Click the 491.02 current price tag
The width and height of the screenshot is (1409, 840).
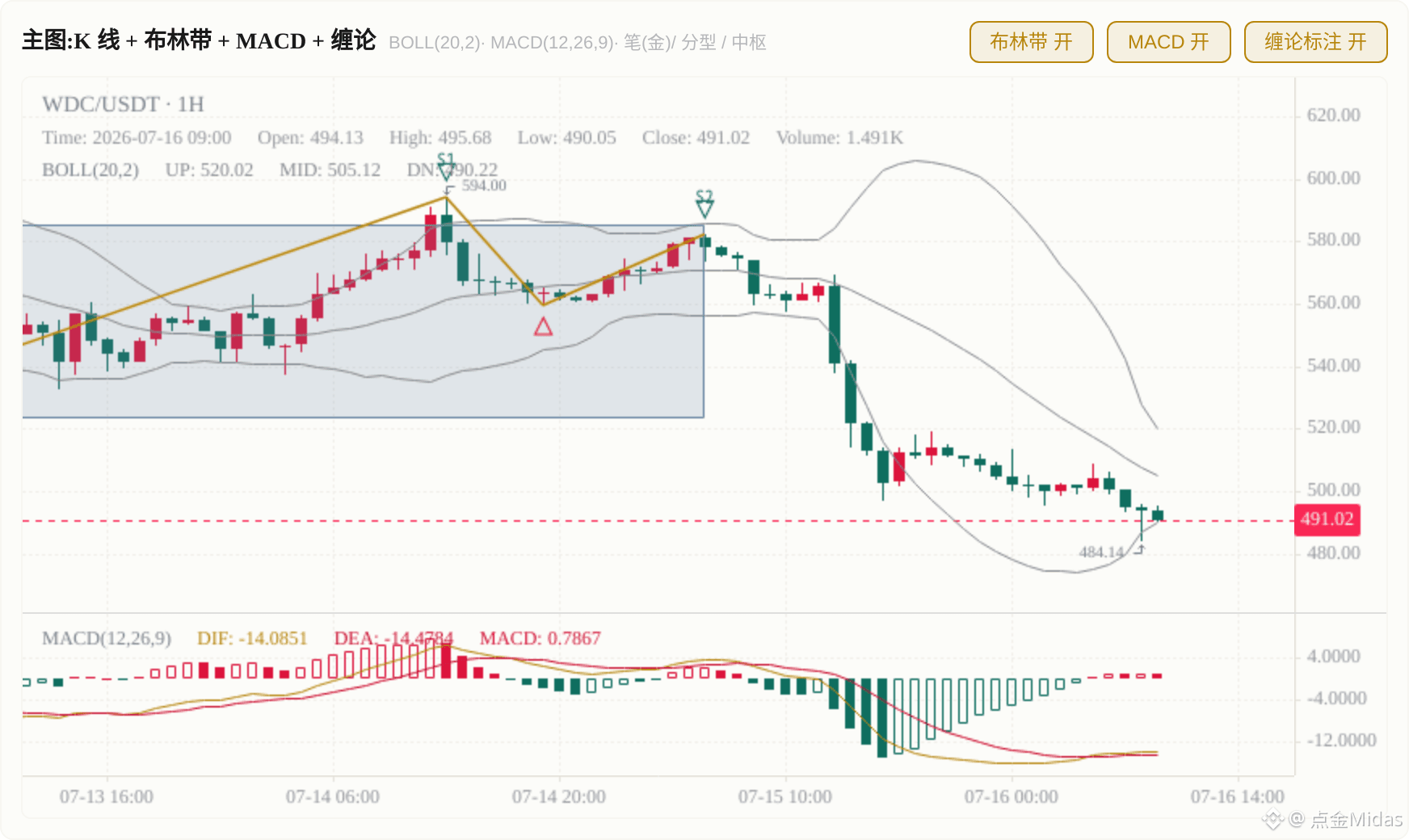click(x=1327, y=519)
